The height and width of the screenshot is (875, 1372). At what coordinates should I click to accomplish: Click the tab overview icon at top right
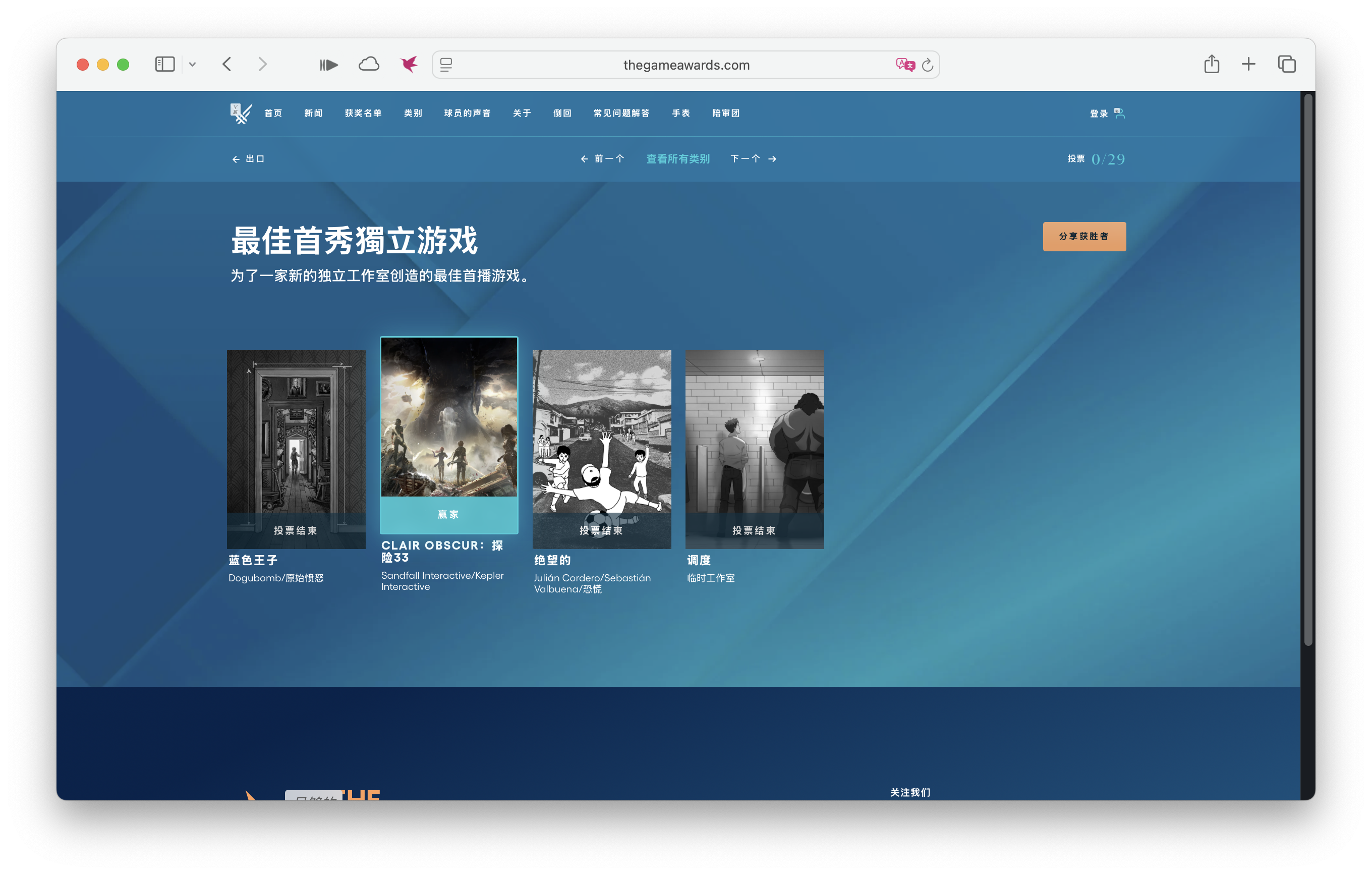1286,64
